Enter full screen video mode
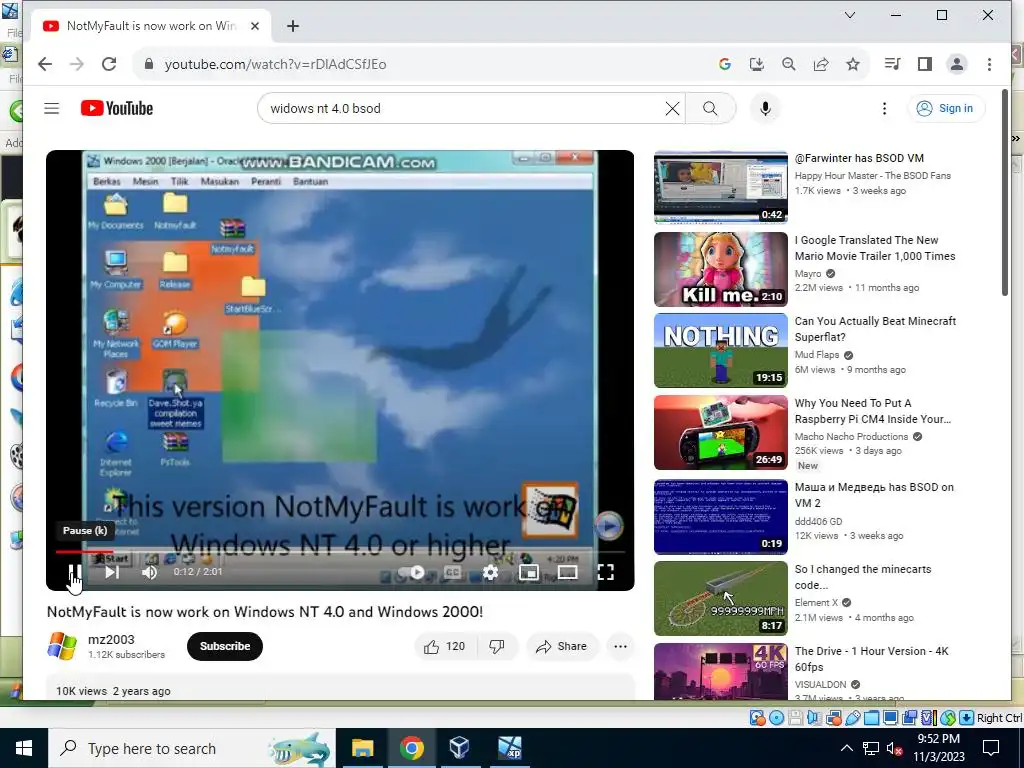Image resolution: width=1024 pixels, height=768 pixels. pyautogui.click(x=605, y=573)
